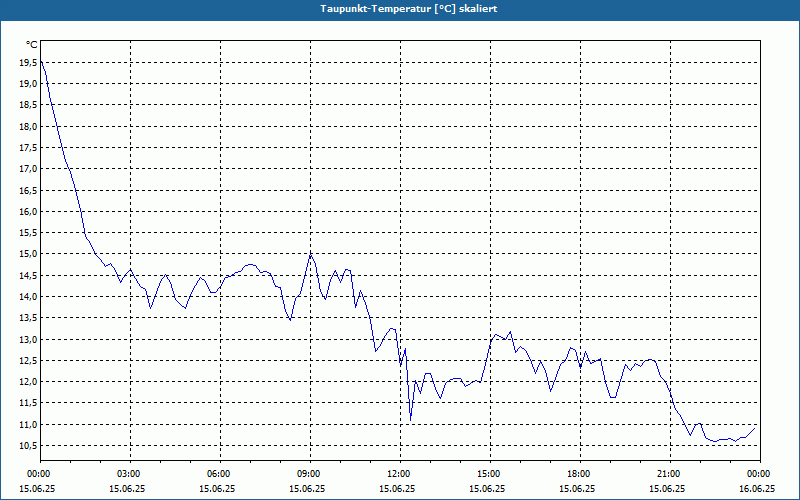
Task: Click the chart title Taupunkt-Temperatur skaliert
Action: pos(408,9)
